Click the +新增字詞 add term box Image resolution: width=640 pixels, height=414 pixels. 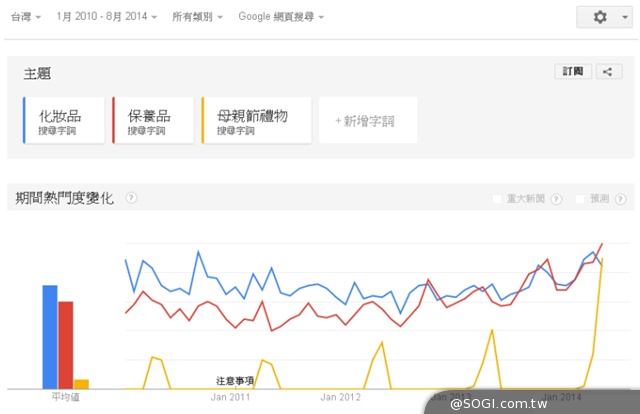tap(368, 121)
